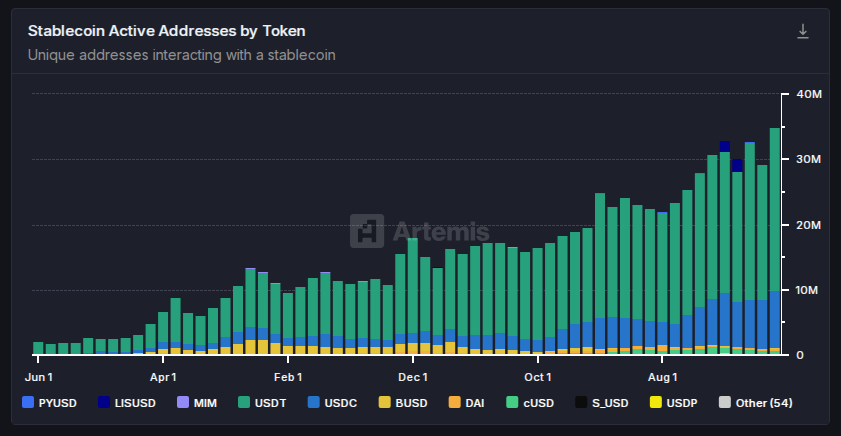
Task: Click the Jun 1 axis label
Action: click(38, 377)
